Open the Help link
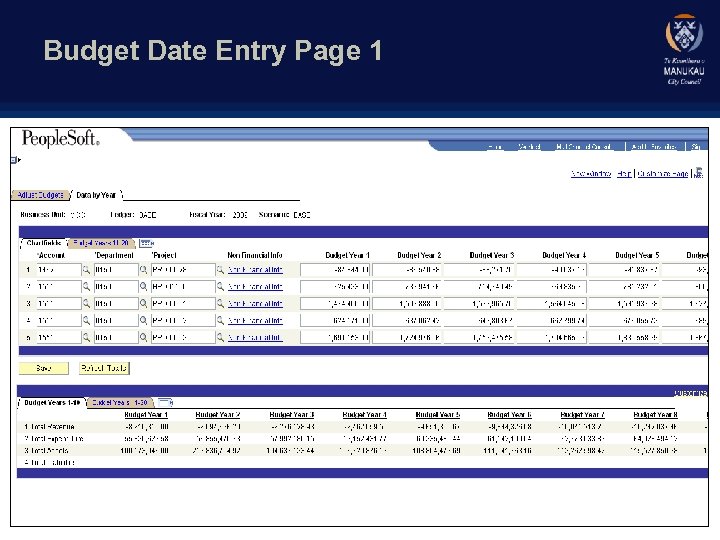The image size is (720, 540). point(624,173)
